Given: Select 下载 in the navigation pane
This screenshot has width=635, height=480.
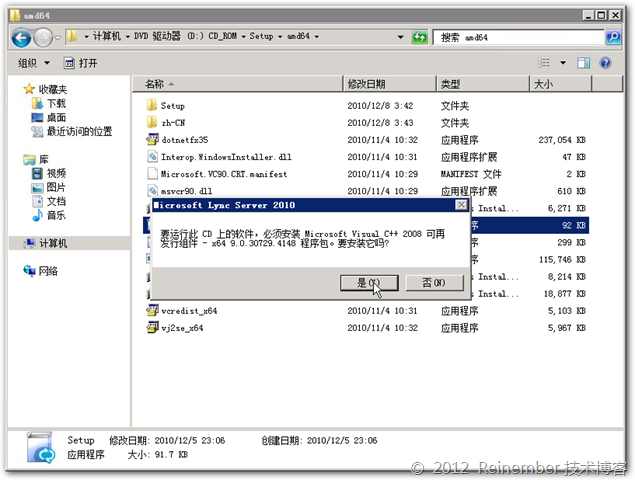Looking at the screenshot, I should coord(56,103).
